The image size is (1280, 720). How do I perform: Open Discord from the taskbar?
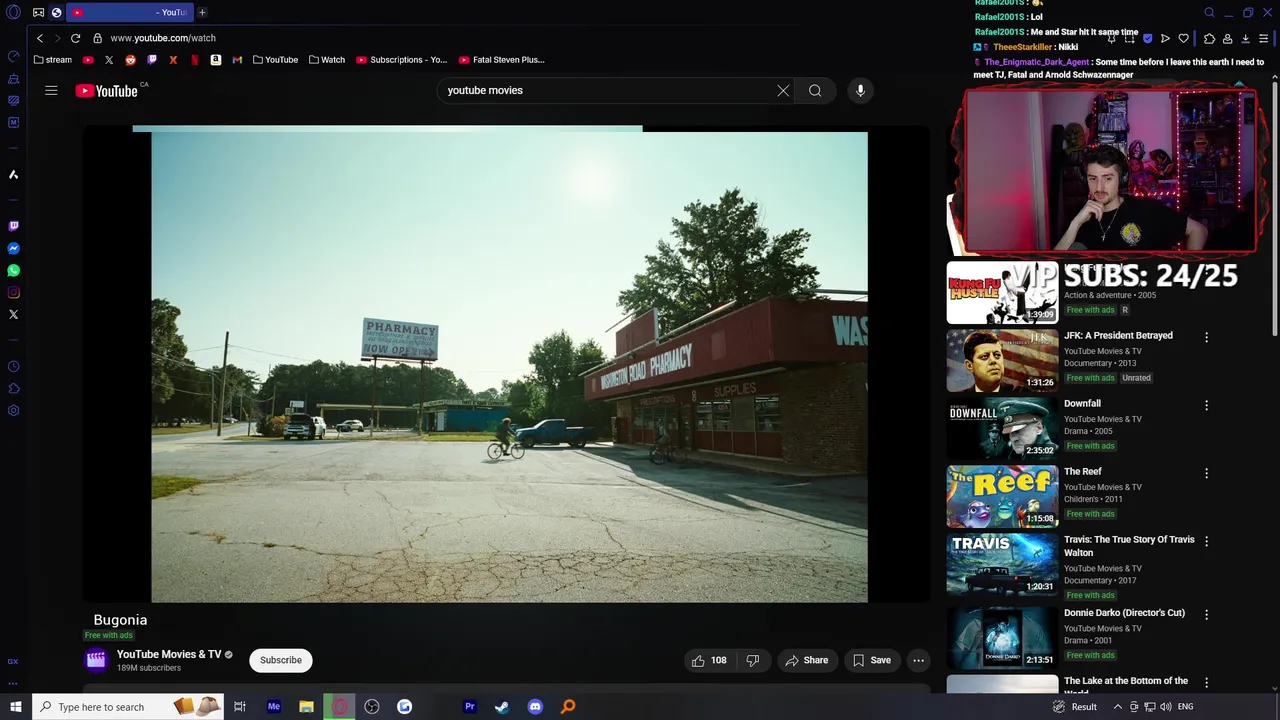click(535, 707)
